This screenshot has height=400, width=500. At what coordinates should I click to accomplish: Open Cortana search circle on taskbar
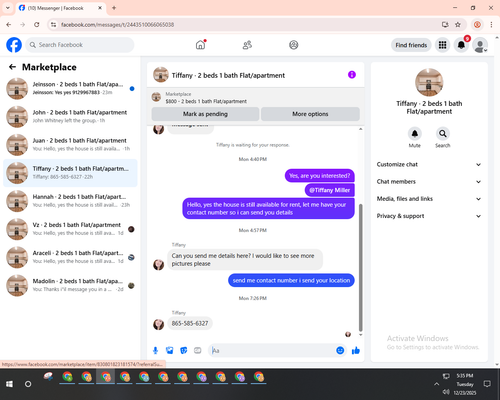click(28, 384)
